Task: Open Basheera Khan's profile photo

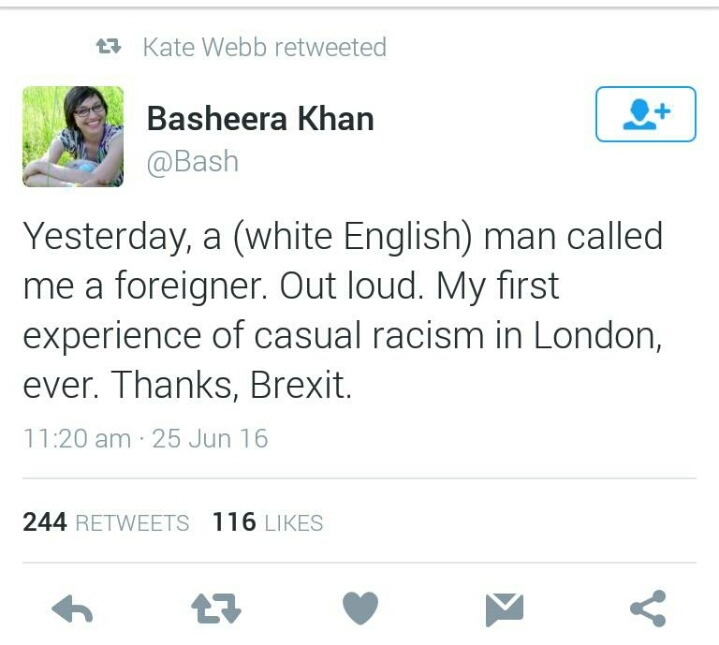Action: pyautogui.click(x=73, y=136)
